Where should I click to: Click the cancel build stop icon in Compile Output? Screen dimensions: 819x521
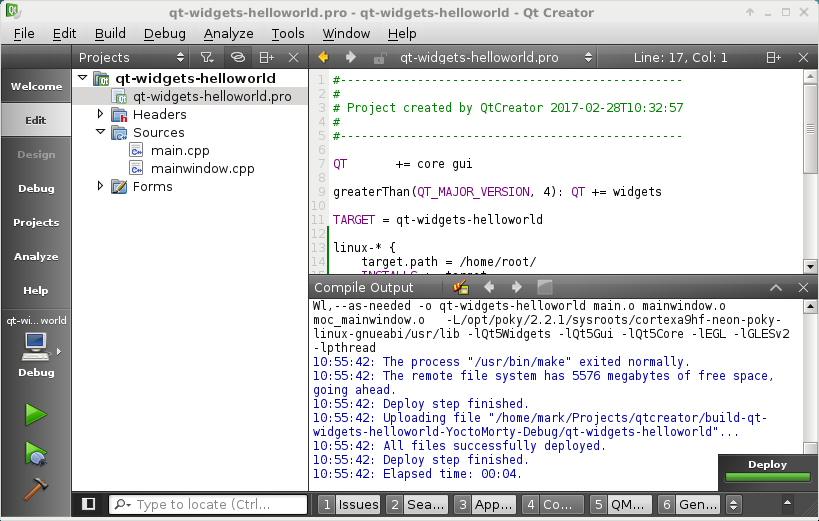click(545, 287)
